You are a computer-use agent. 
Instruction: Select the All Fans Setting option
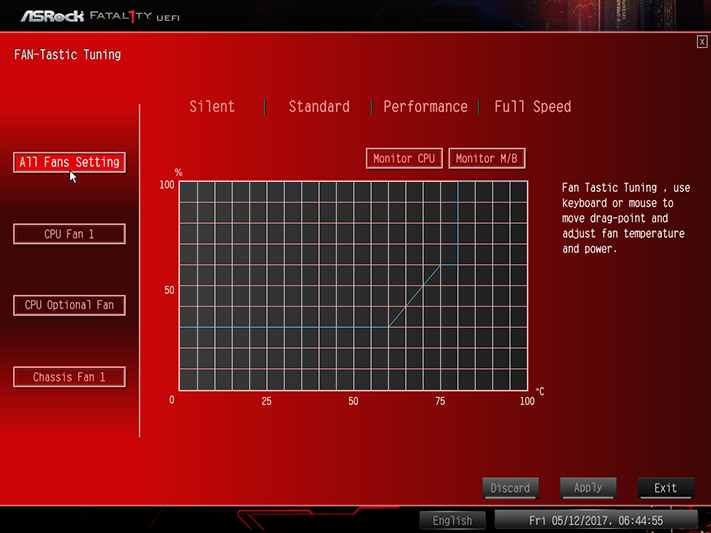pos(69,162)
